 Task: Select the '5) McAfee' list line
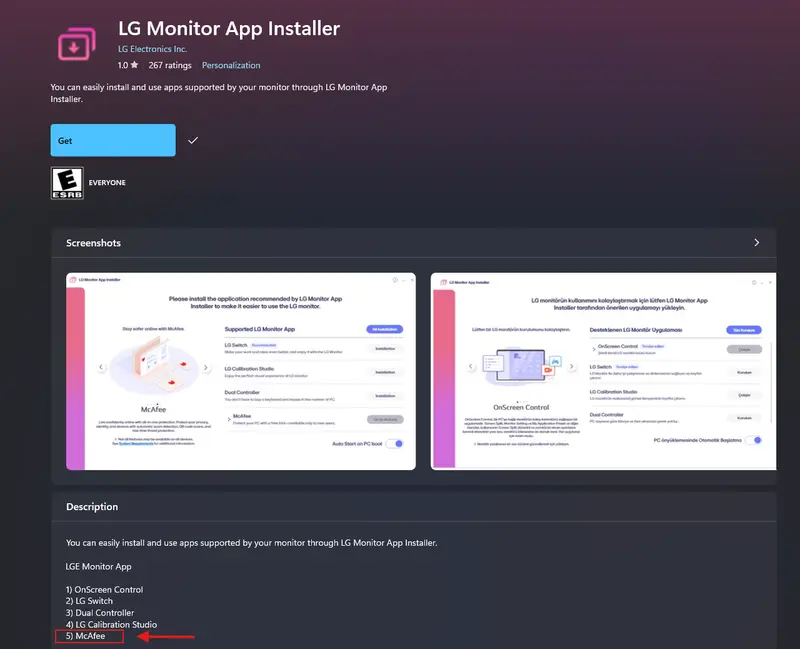pyautogui.click(x=85, y=636)
